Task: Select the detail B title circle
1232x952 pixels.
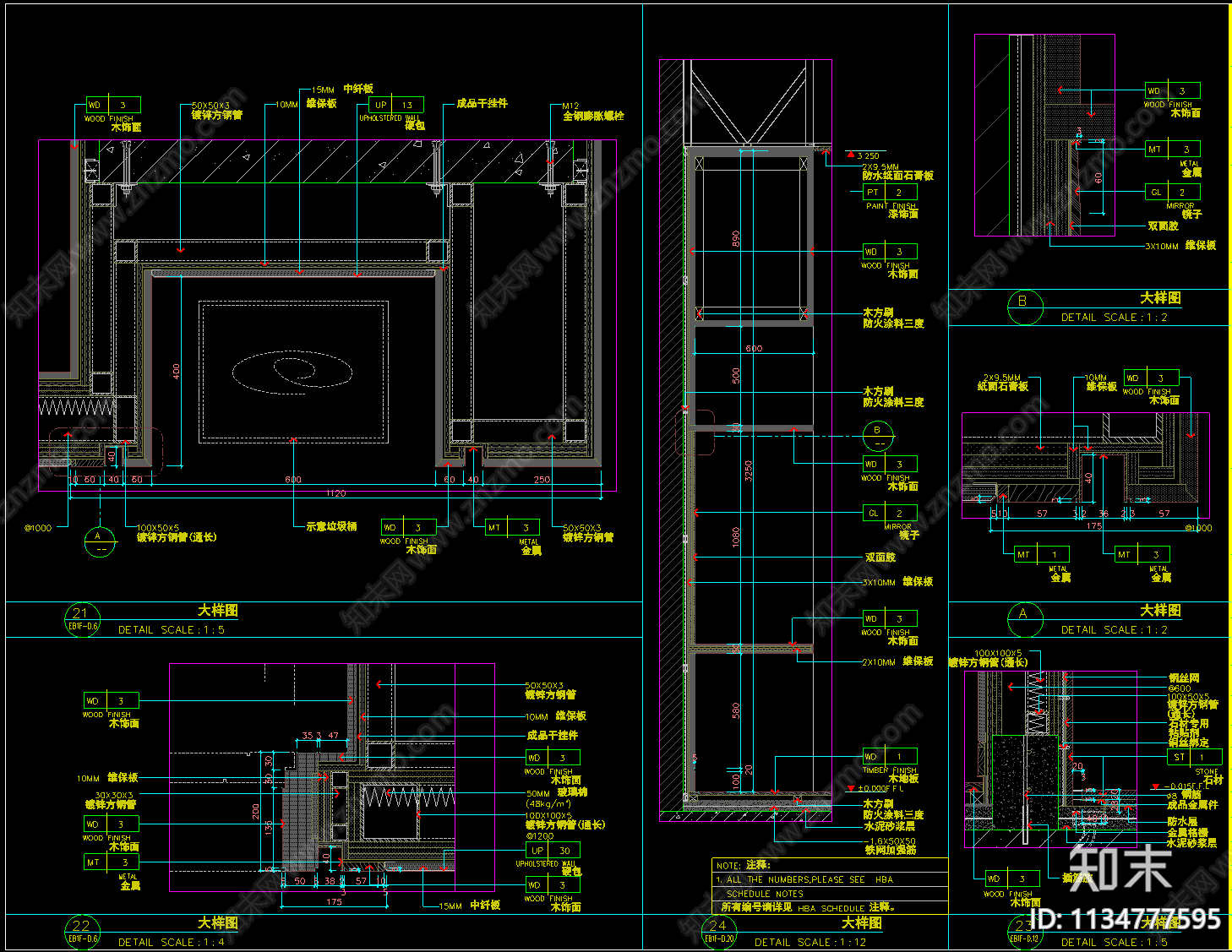Action: click(x=1025, y=307)
